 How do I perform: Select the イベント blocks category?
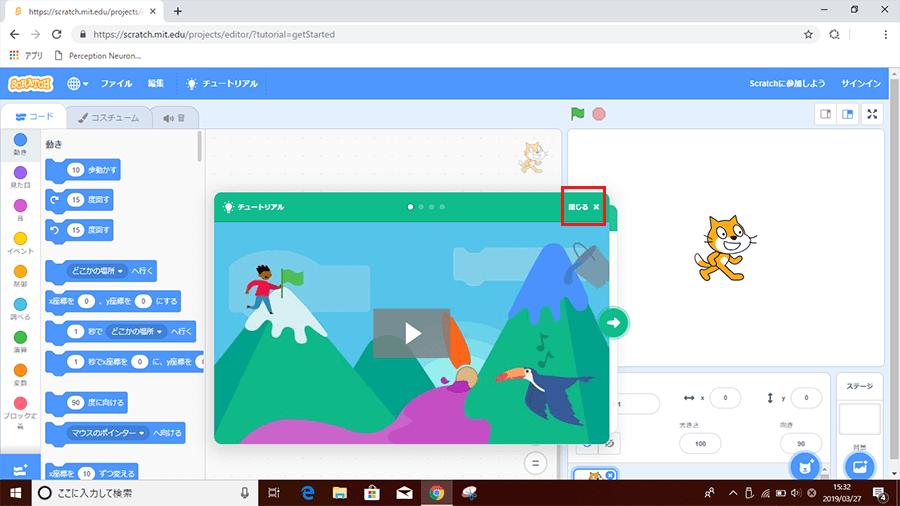(20, 243)
